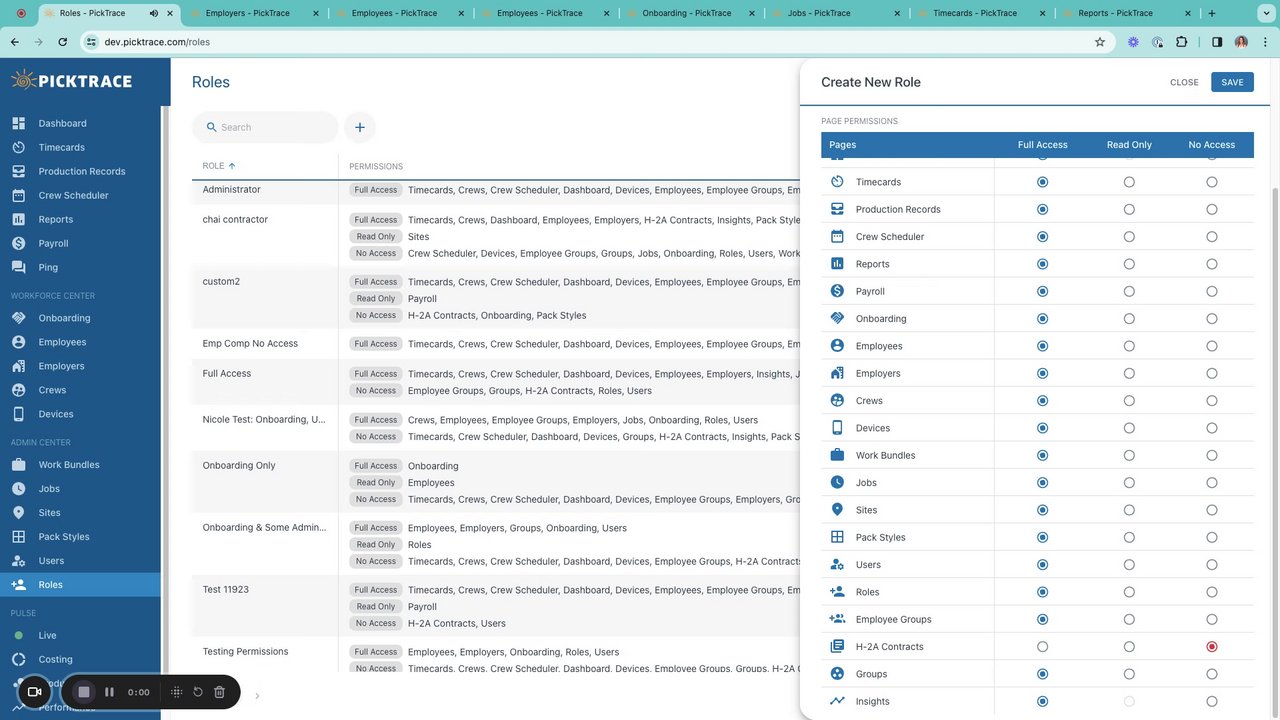
Task: Mute the Roles - PickTrace tab audio
Action: tap(154, 13)
